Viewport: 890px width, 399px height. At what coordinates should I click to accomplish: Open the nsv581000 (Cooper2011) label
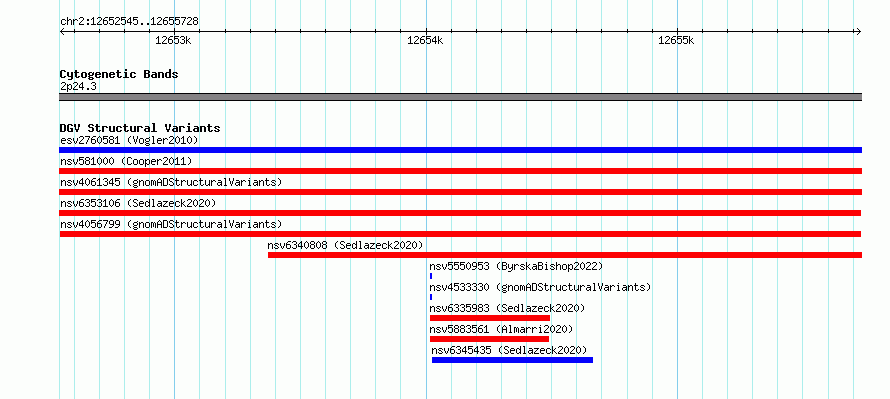point(126,161)
